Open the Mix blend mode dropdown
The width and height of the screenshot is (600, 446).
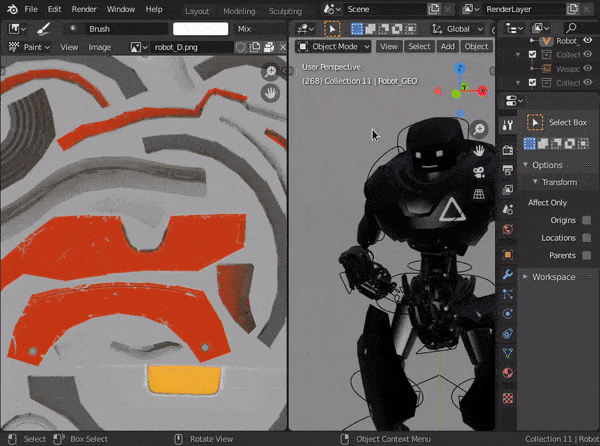(260, 29)
